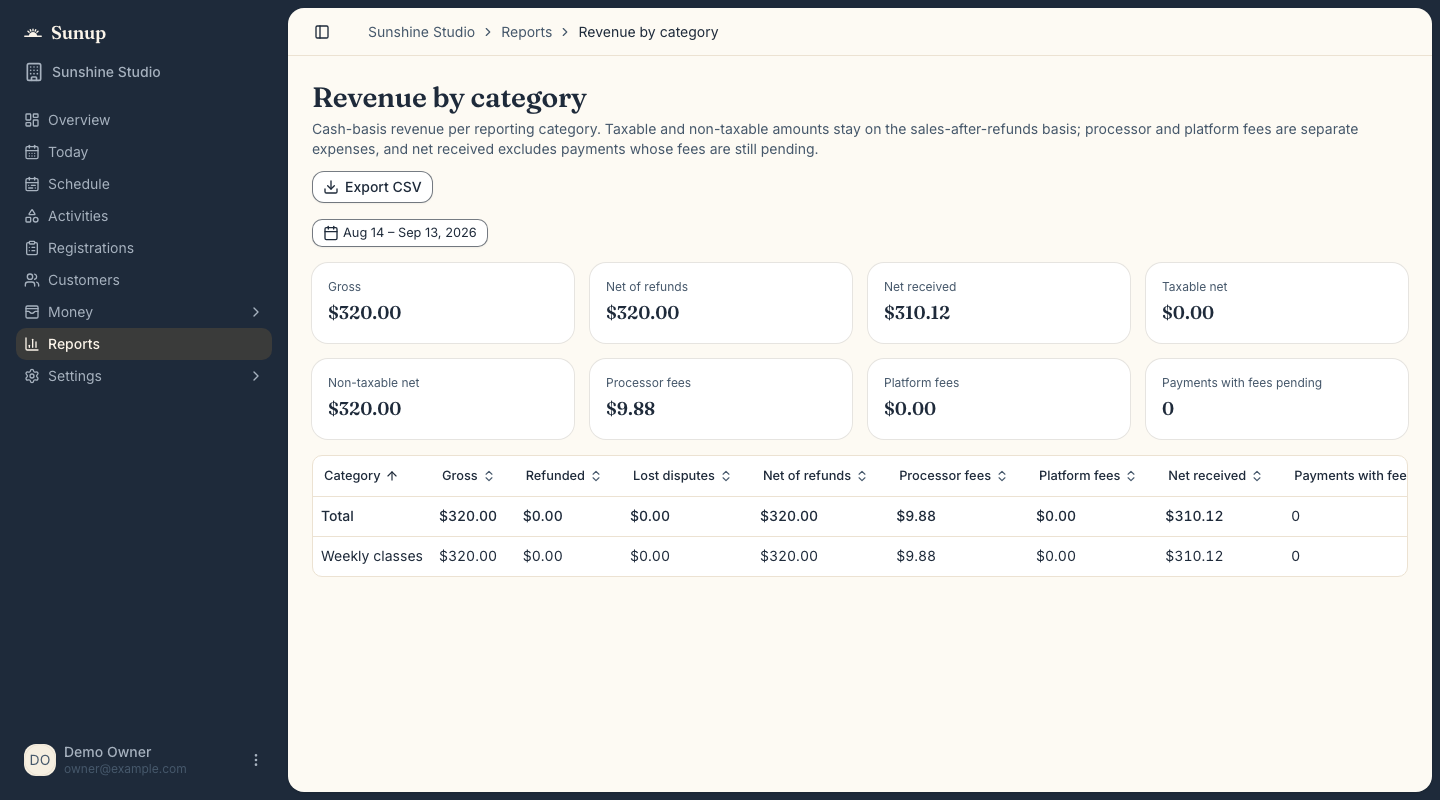Screen dimensions: 1440x800
Task: Sort table by Refunded column
Action: pos(563,476)
